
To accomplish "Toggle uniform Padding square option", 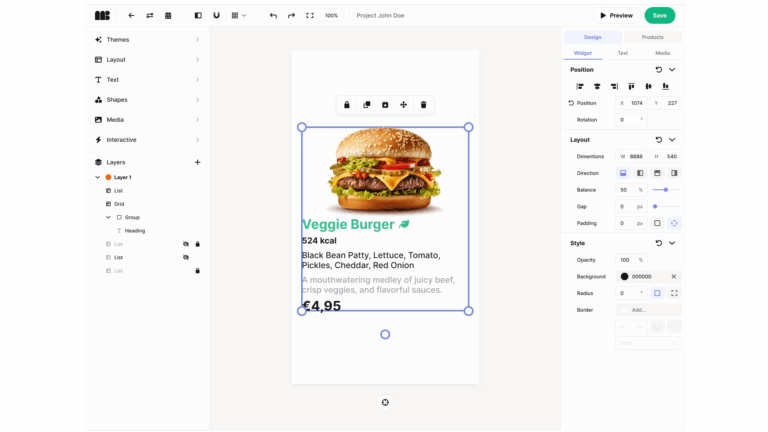I will click(x=657, y=223).
